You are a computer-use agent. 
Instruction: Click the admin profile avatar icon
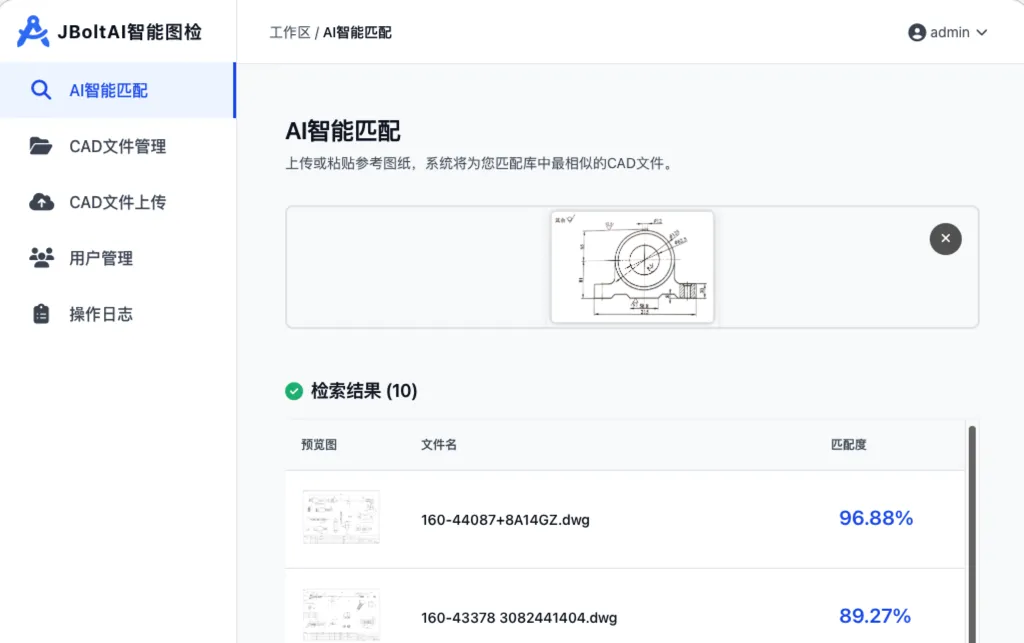click(917, 32)
